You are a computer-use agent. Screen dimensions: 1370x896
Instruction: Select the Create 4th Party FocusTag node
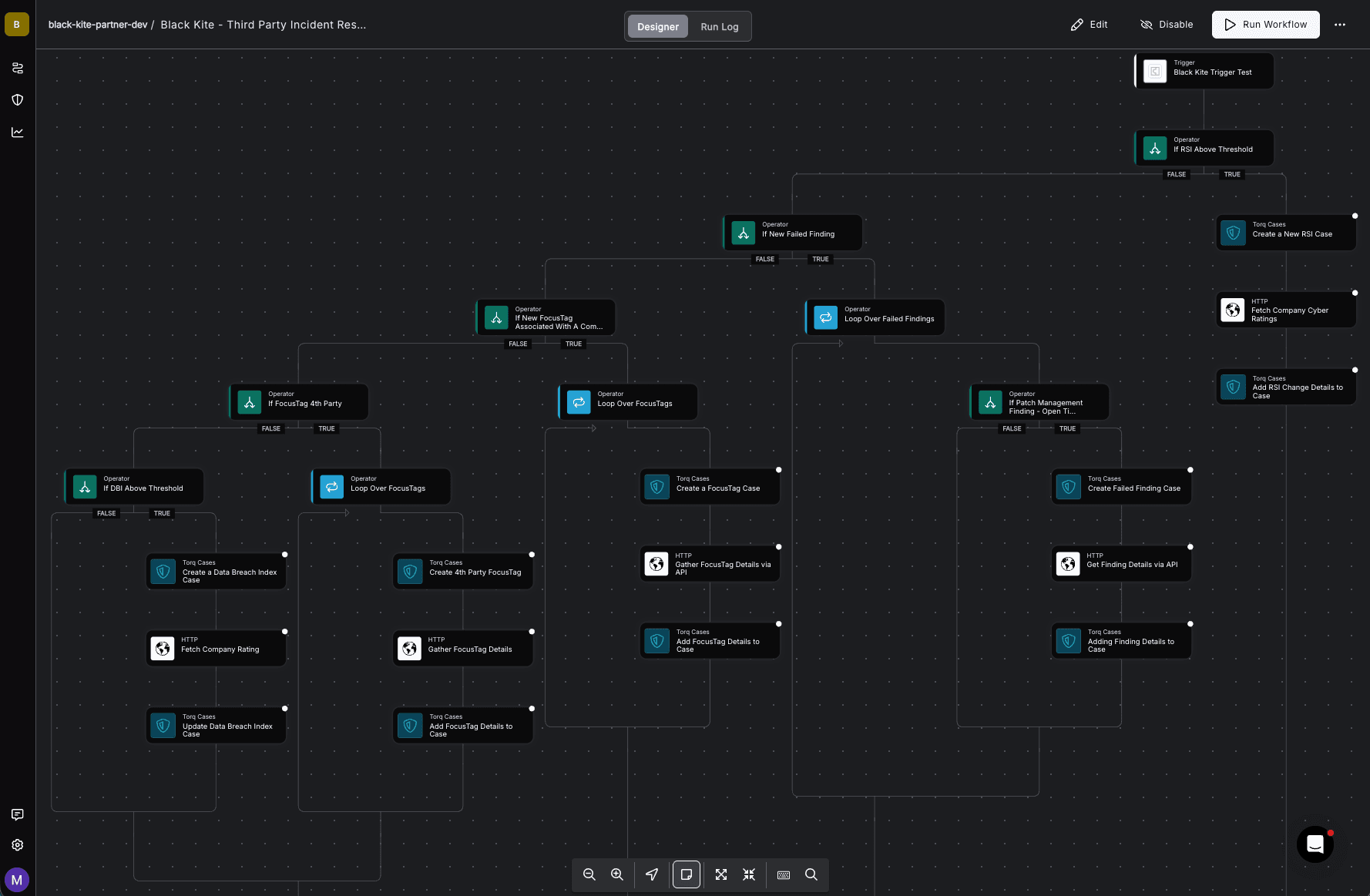pos(463,572)
